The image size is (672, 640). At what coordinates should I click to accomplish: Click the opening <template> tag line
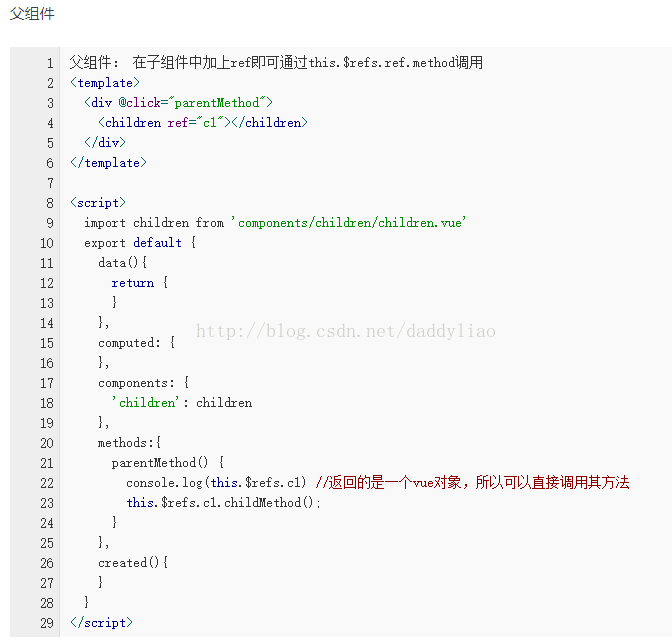[105, 83]
